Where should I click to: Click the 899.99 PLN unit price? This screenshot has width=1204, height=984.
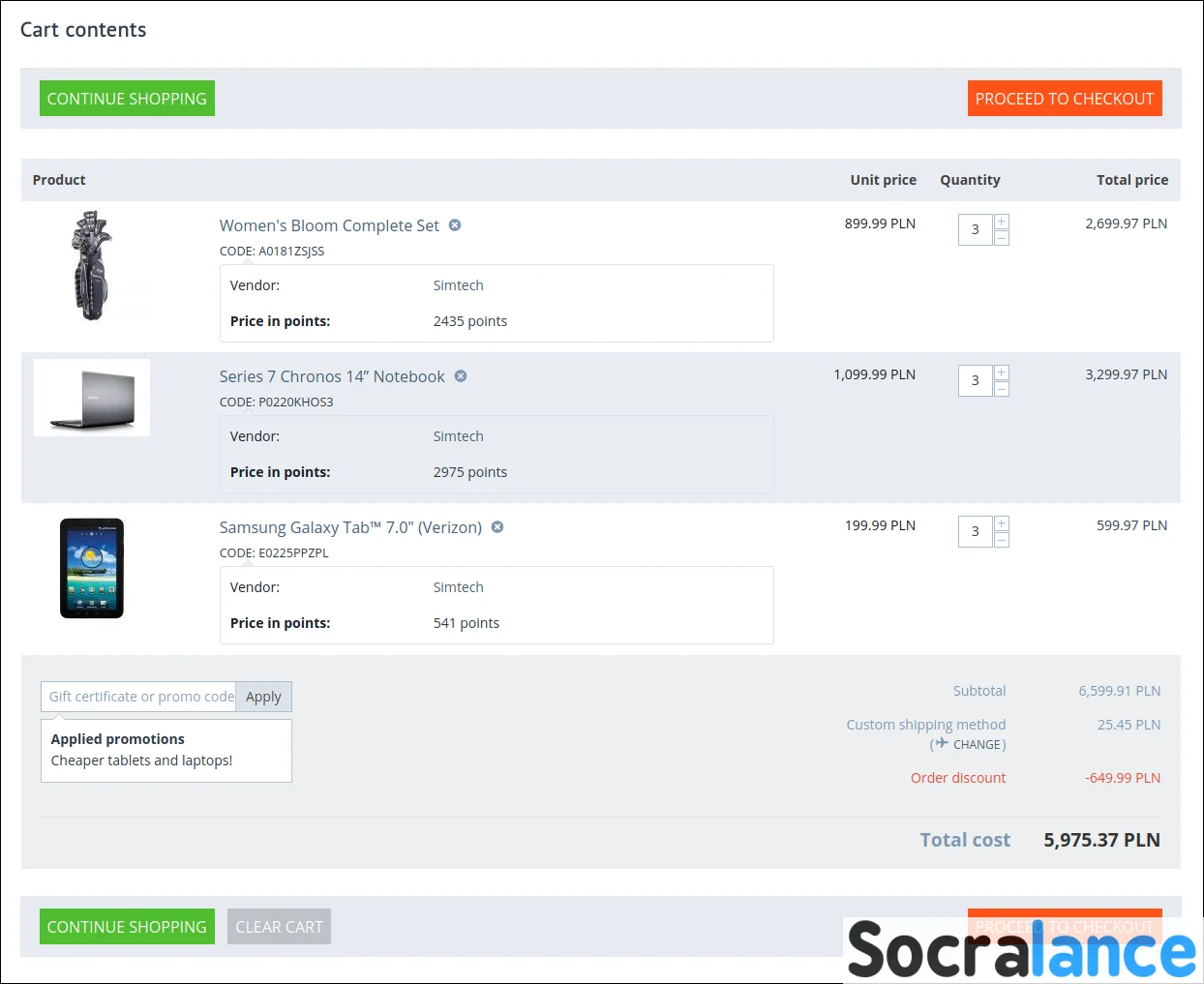[880, 224]
